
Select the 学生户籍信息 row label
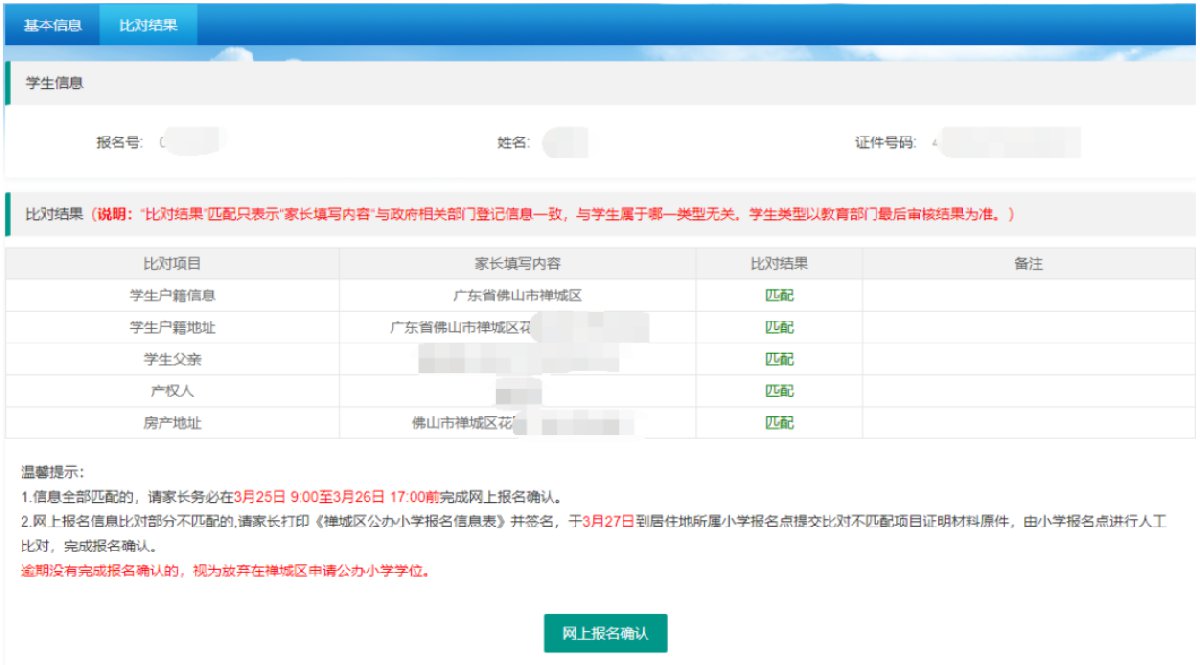click(172, 295)
